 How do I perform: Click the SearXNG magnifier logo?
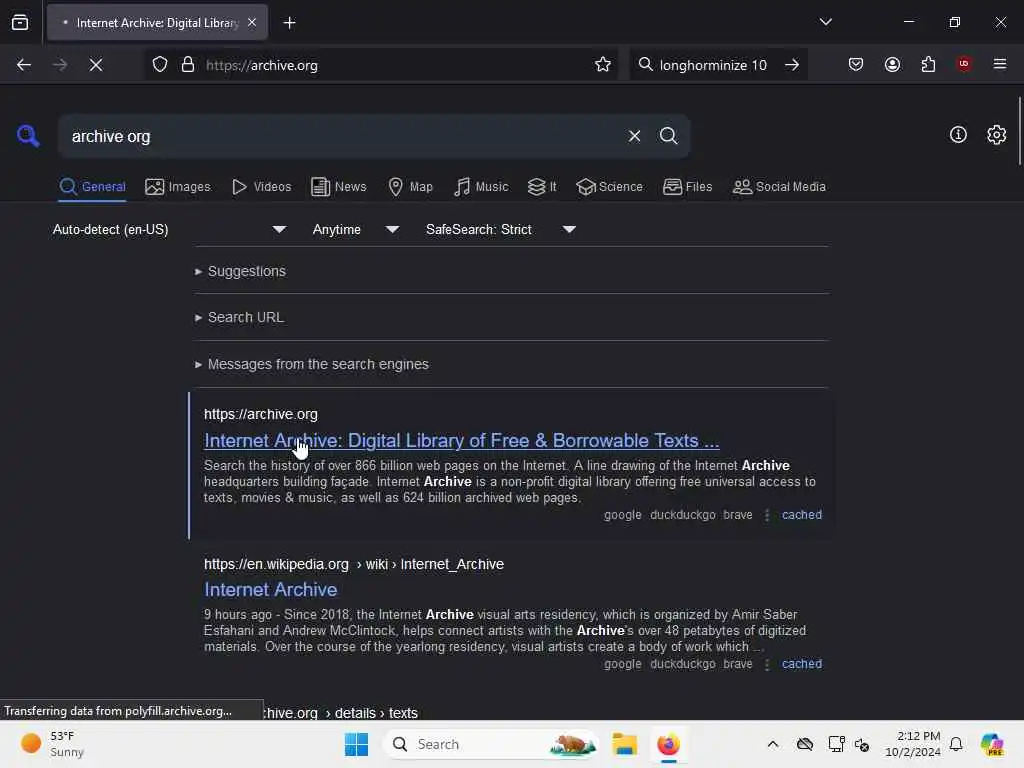(28, 136)
